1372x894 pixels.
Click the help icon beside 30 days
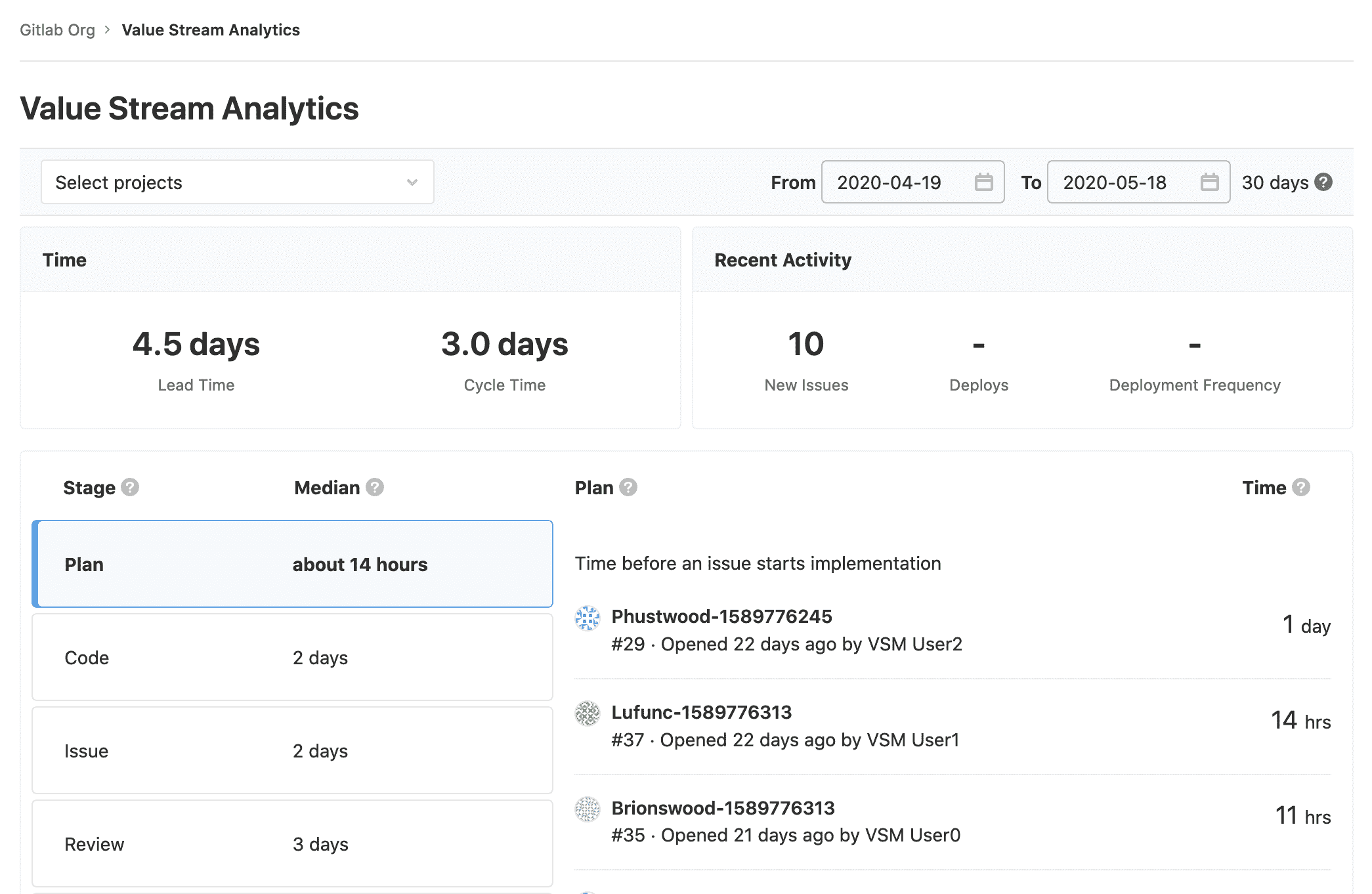pos(1324,182)
